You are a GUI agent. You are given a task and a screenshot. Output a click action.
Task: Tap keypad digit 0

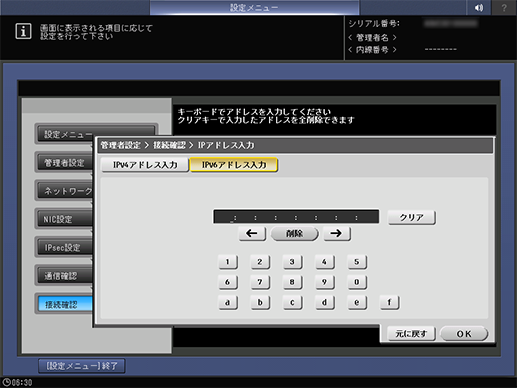[357, 282]
